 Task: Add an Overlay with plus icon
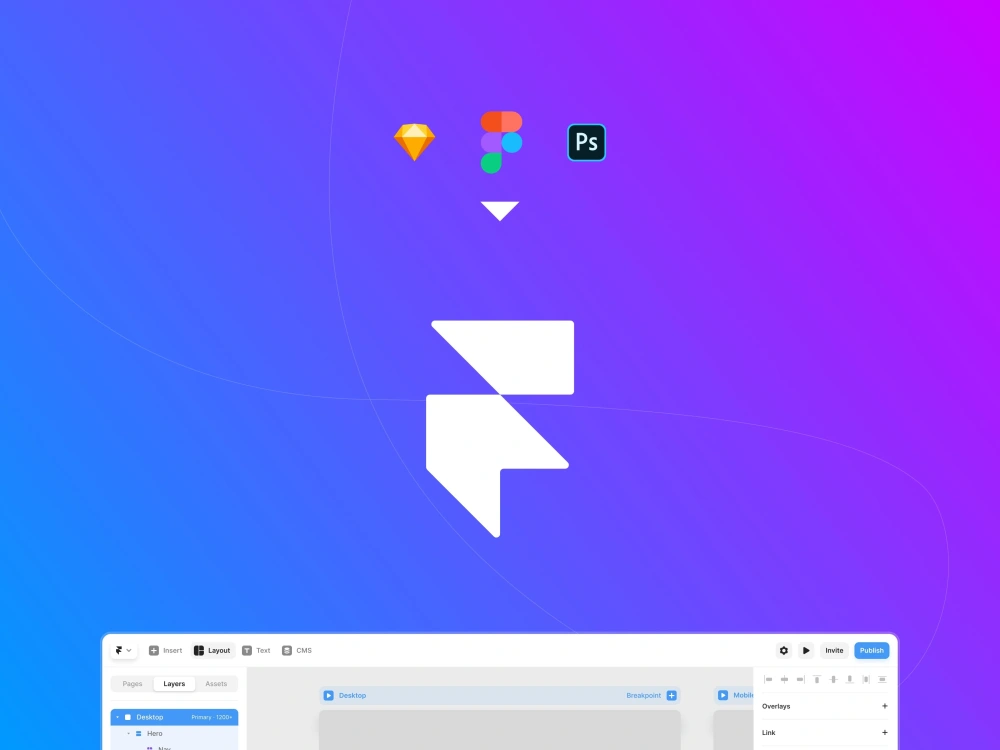[885, 706]
